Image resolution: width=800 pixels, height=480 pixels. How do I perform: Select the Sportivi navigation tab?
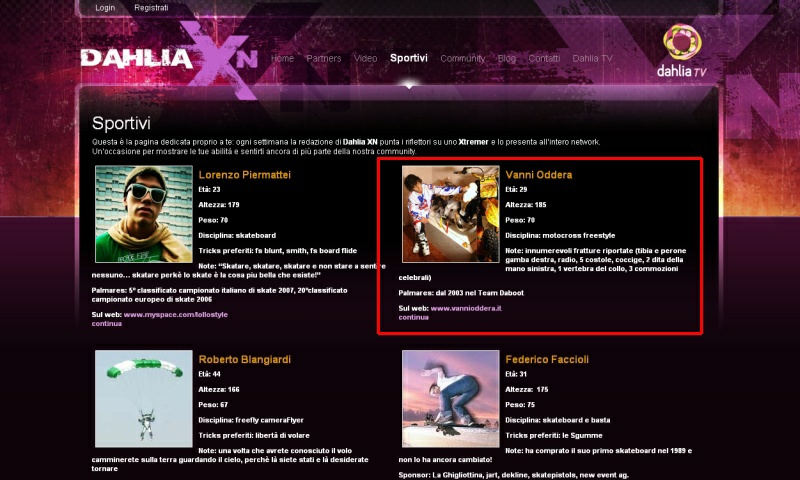[x=409, y=58]
